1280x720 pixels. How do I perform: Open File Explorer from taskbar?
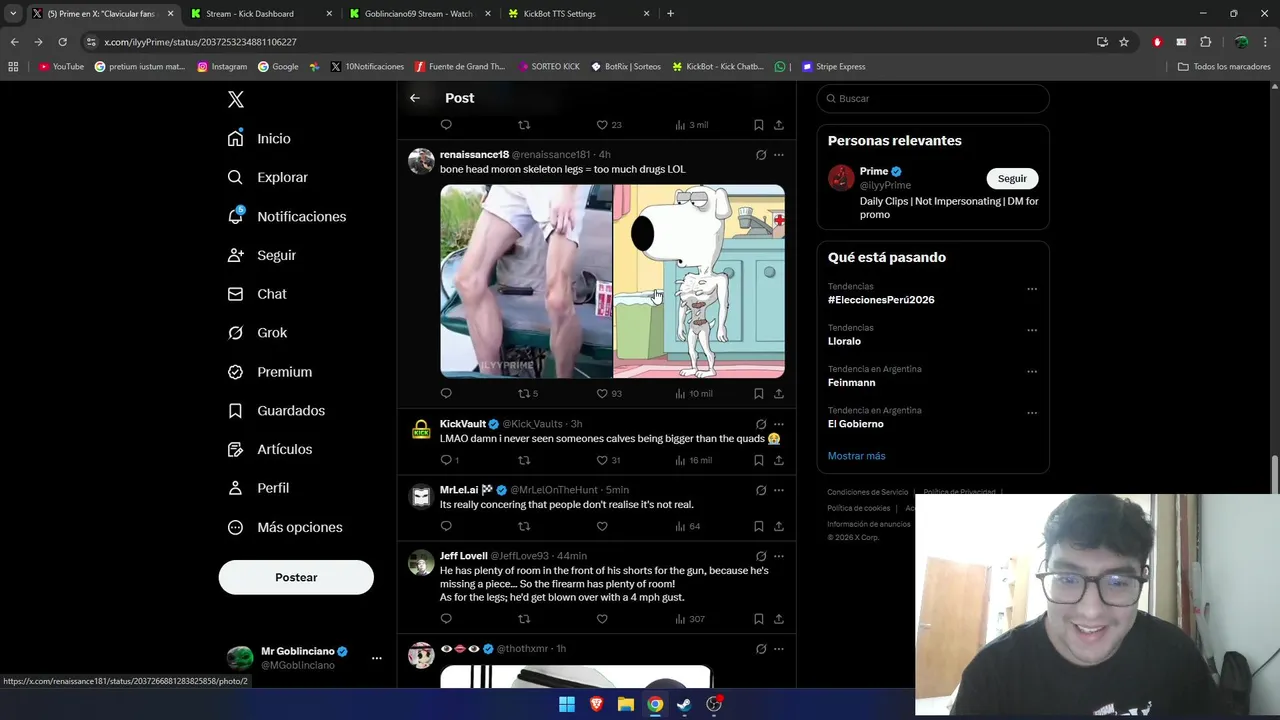[x=625, y=704]
